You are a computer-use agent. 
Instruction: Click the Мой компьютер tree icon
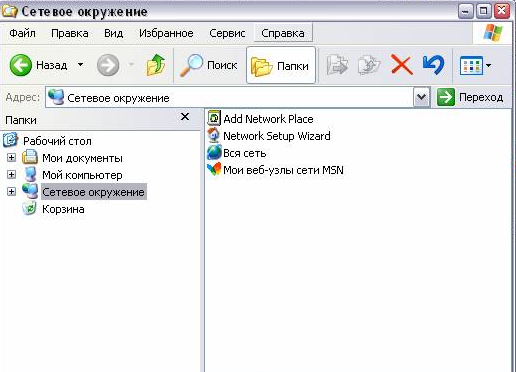(30, 174)
